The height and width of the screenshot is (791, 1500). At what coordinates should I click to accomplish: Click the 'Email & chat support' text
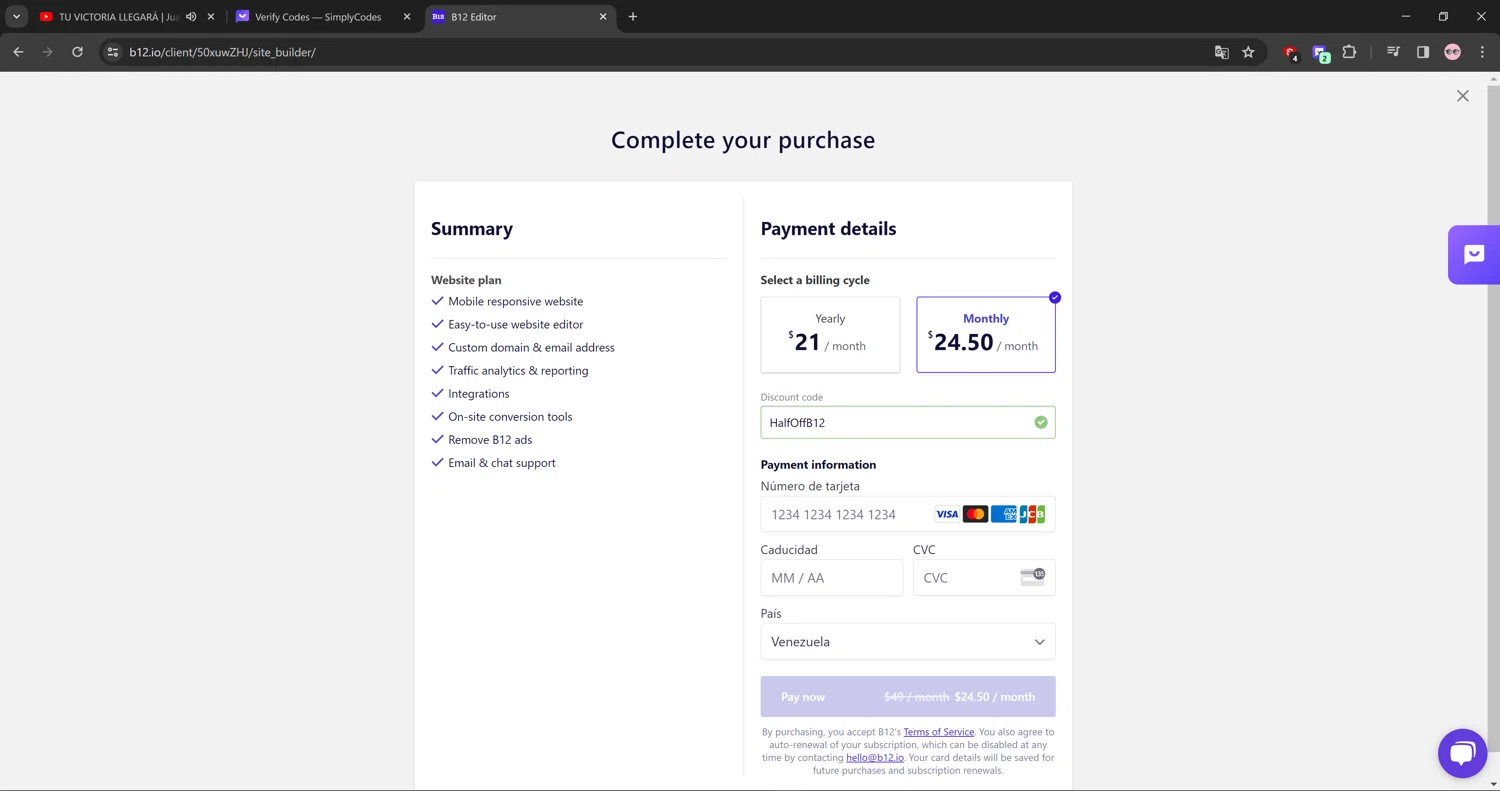pyautogui.click(x=502, y=462)
